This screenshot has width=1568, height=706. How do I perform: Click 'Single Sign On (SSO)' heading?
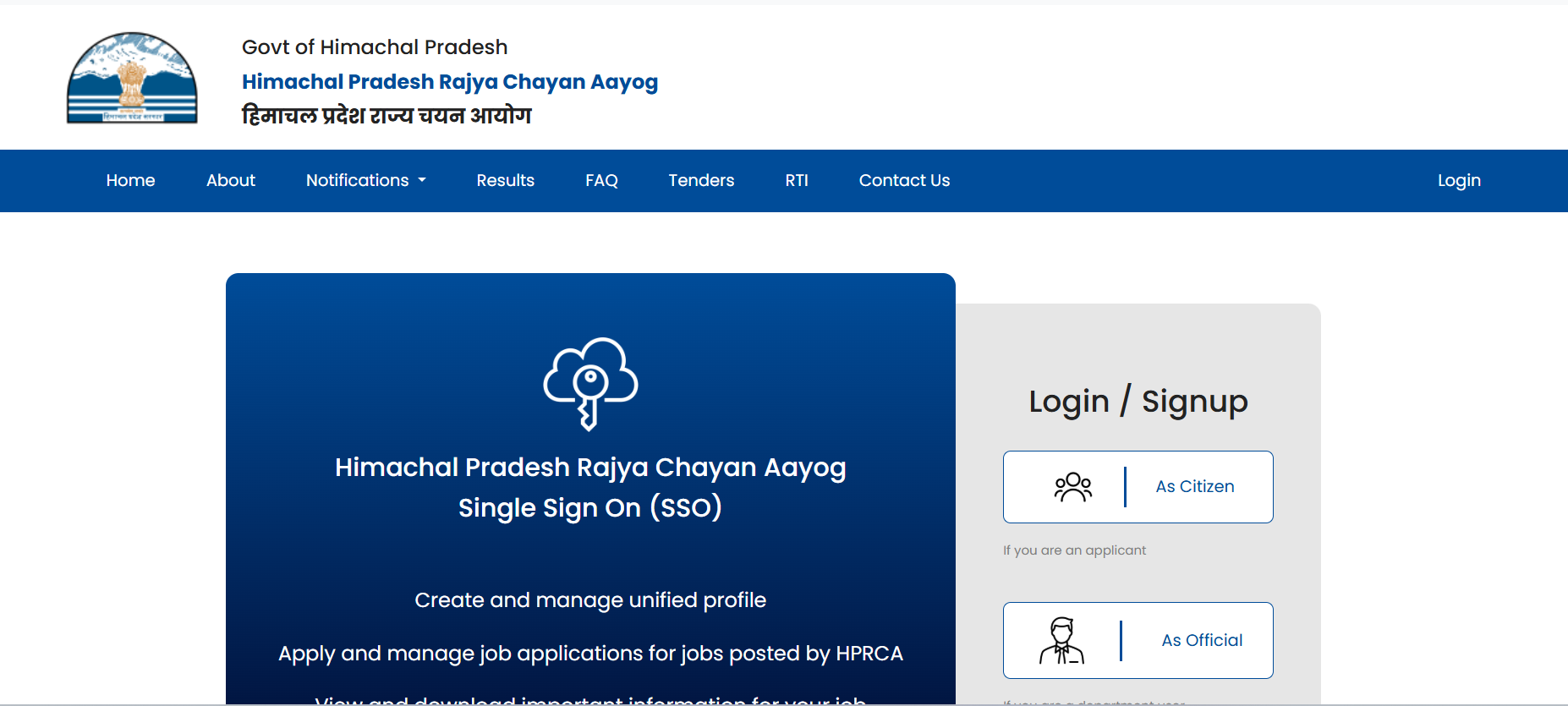[590, 507]
